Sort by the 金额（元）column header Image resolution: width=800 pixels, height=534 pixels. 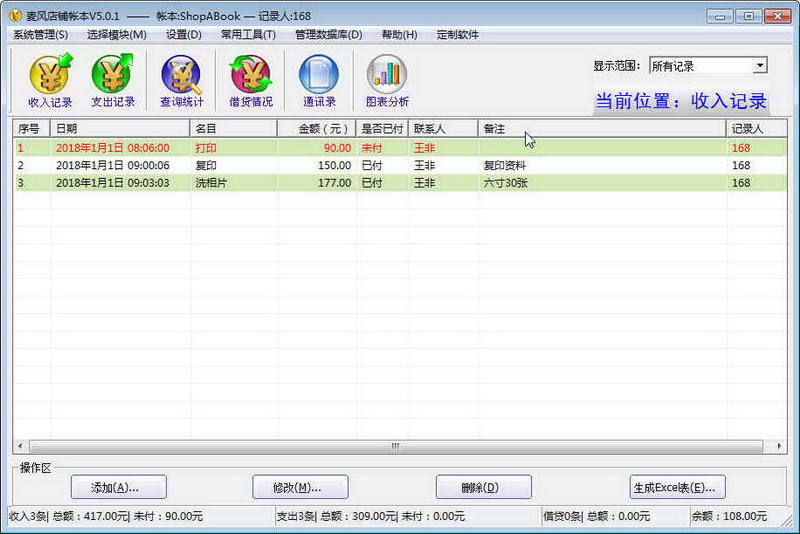click(316, 129)
